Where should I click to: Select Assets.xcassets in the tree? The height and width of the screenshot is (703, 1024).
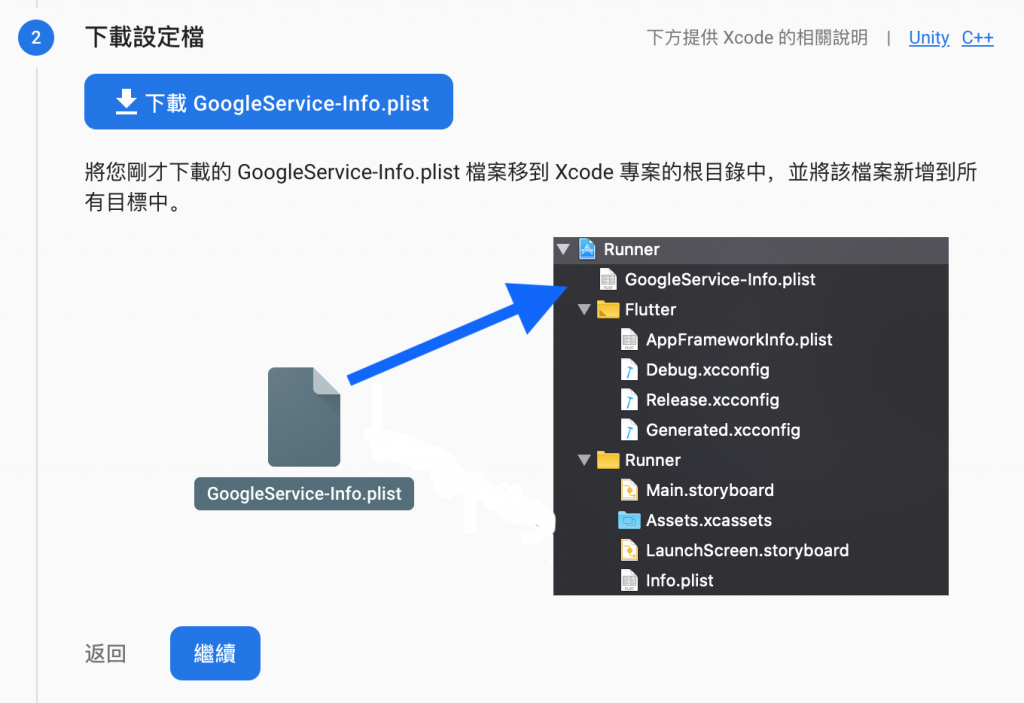709,520
